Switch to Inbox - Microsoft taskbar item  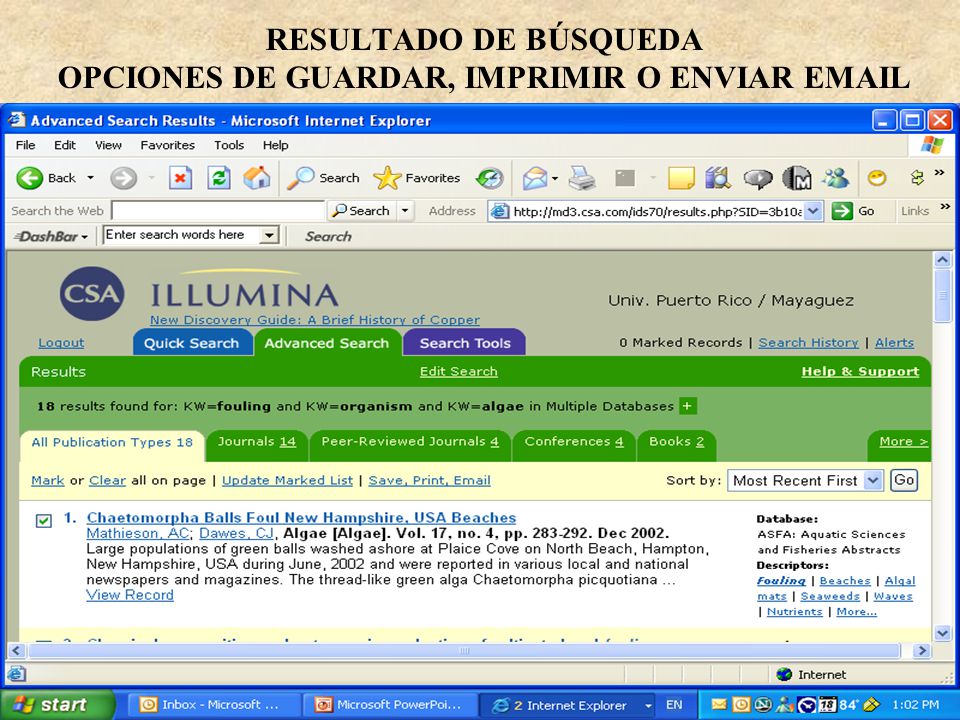coord(216,705)
